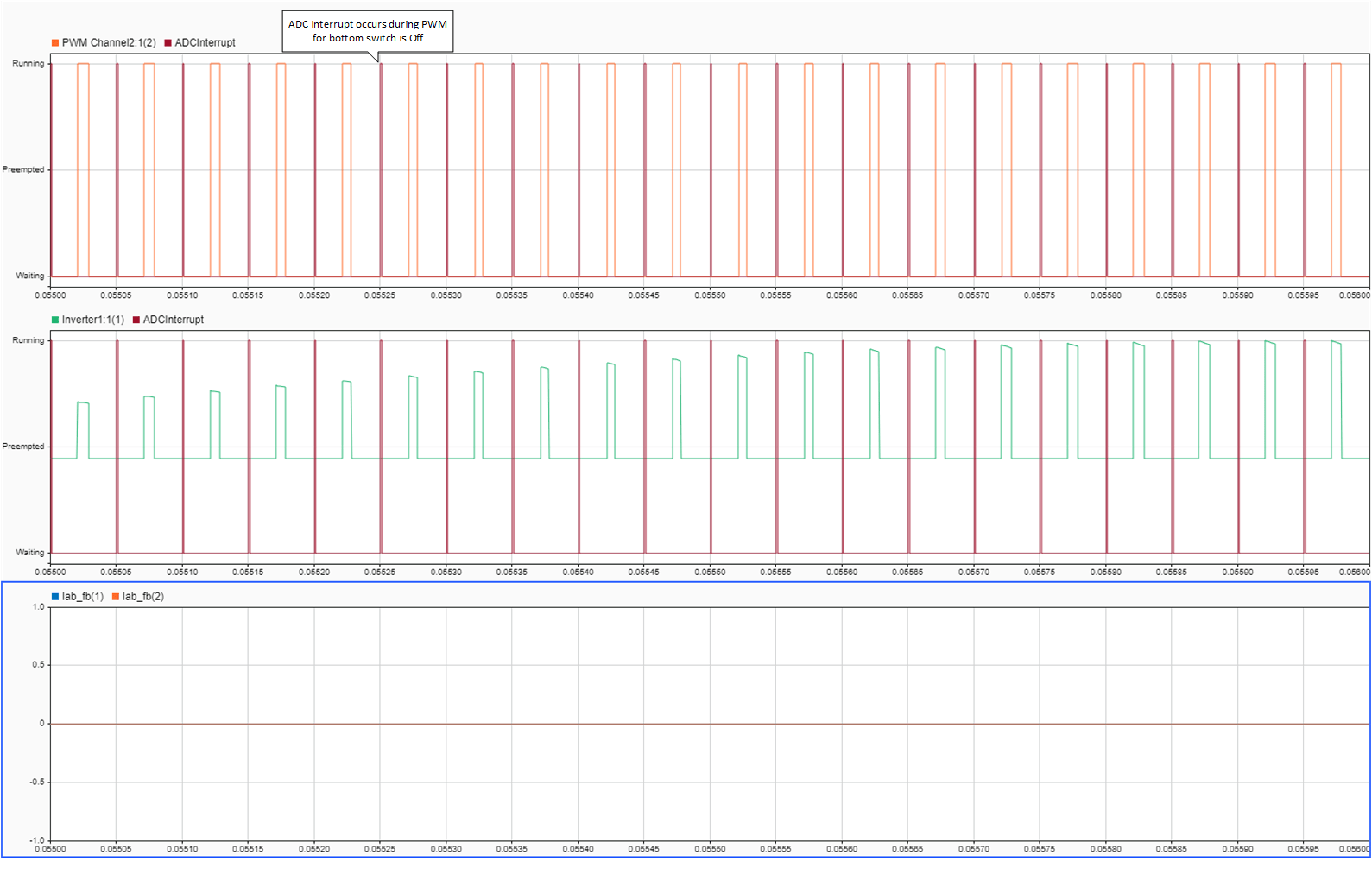Click the 0.05525 tick label under top plot
Image resolution: width=1372 pixels, height=887 pixels.
click(380, 295)
